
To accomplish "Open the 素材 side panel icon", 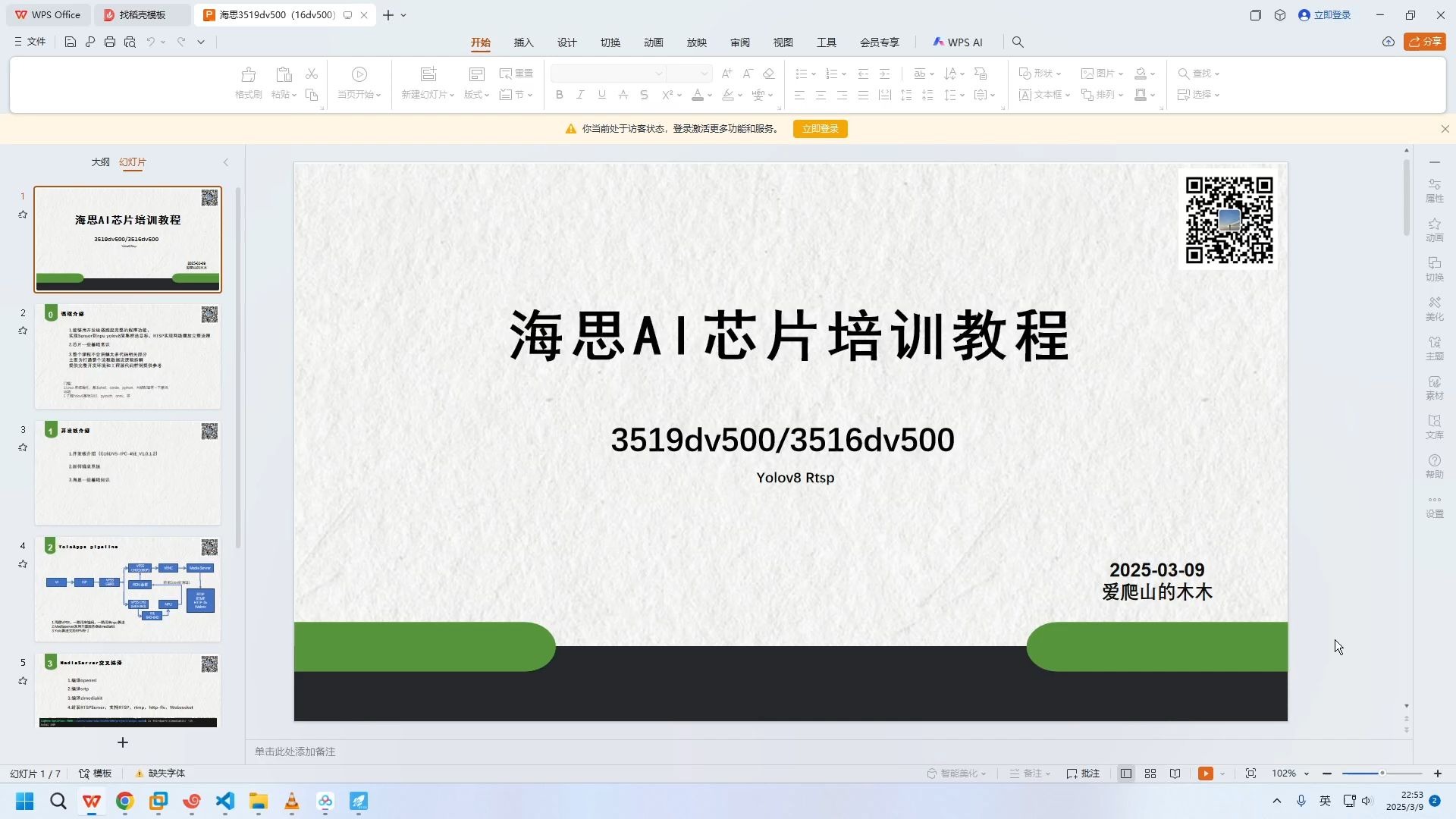I will point(1434,388).
